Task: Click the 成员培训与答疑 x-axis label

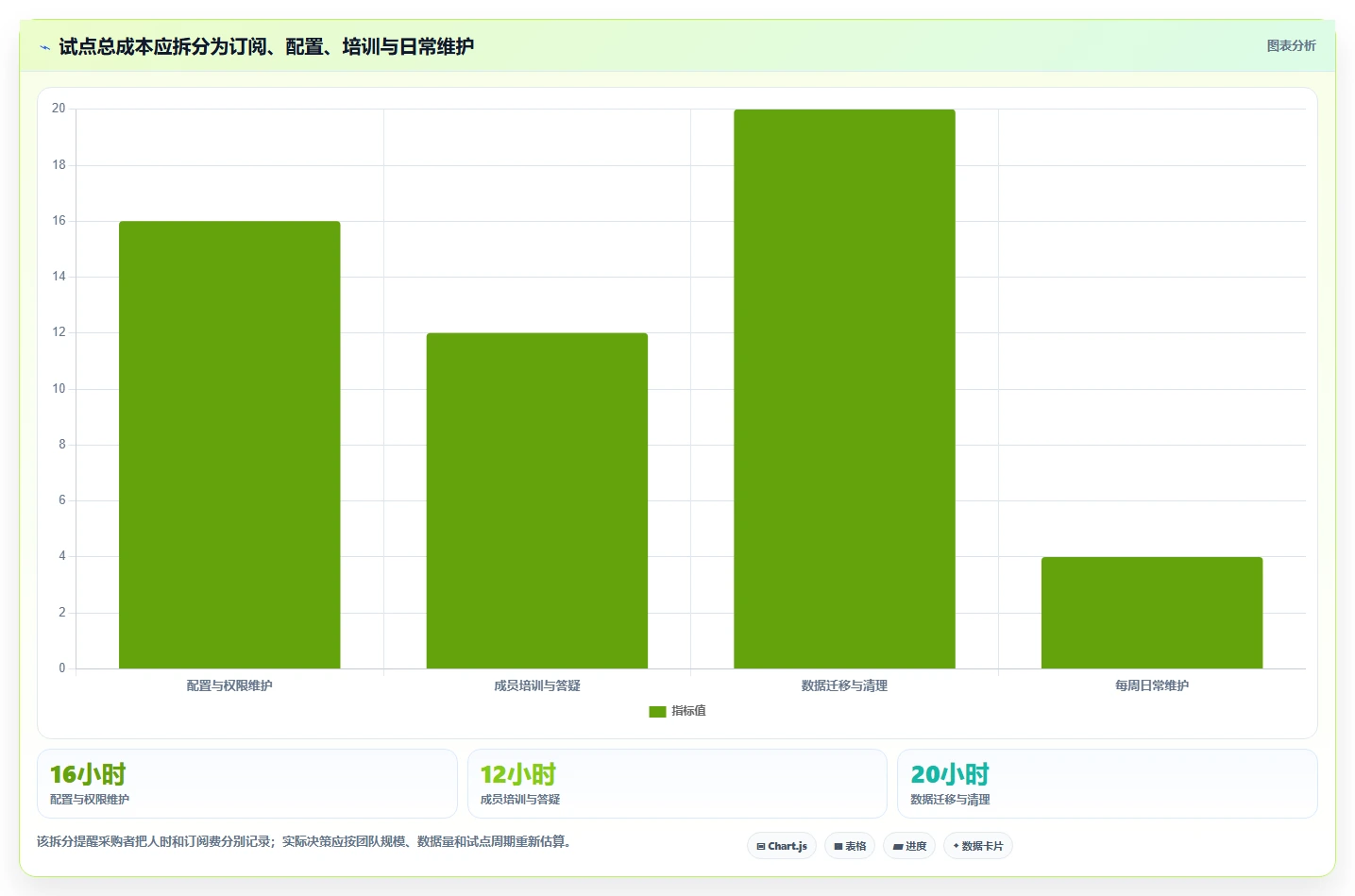Action: click(x=537, y=685)
